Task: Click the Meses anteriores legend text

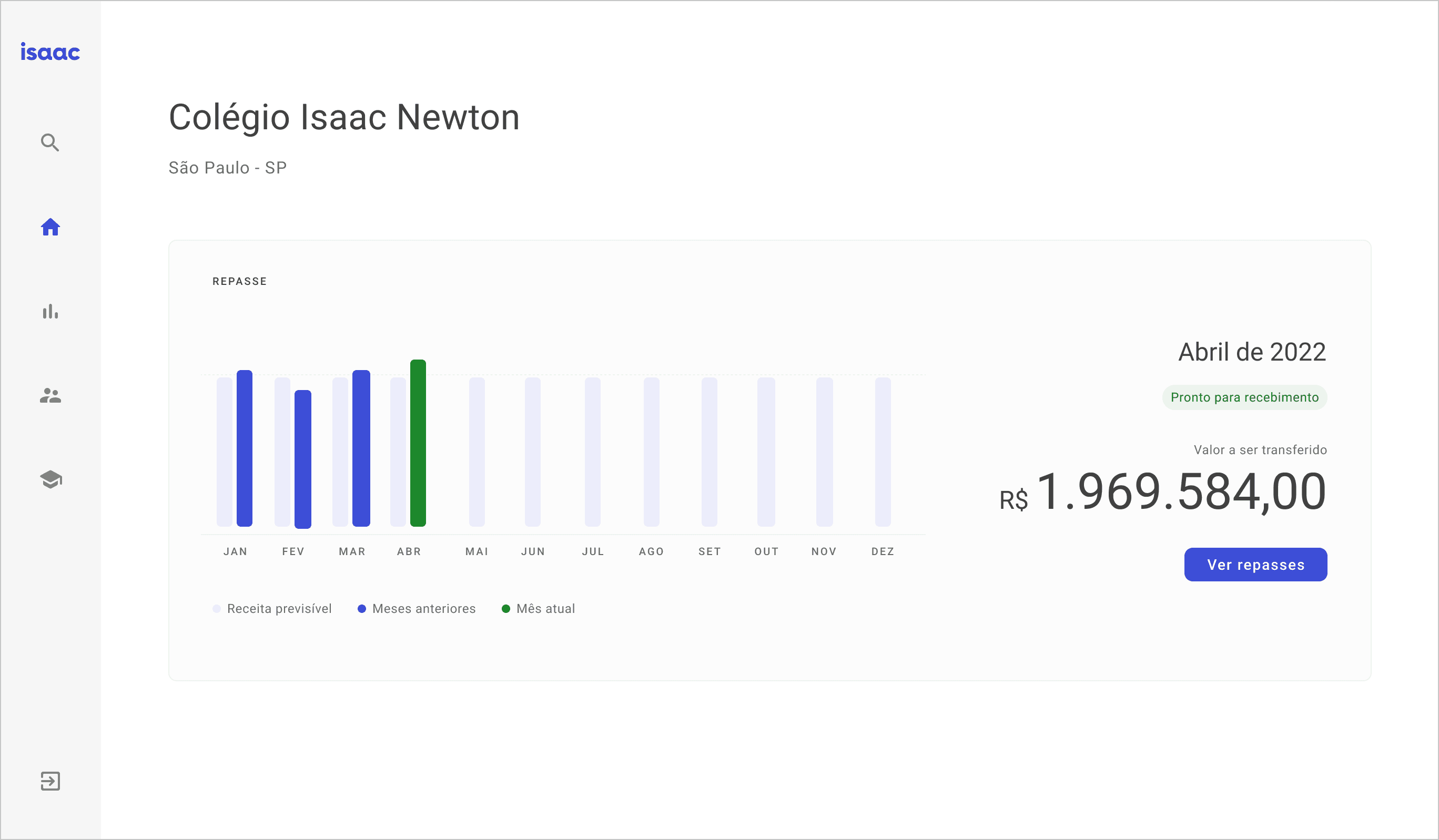Action: tap(424, 609)
